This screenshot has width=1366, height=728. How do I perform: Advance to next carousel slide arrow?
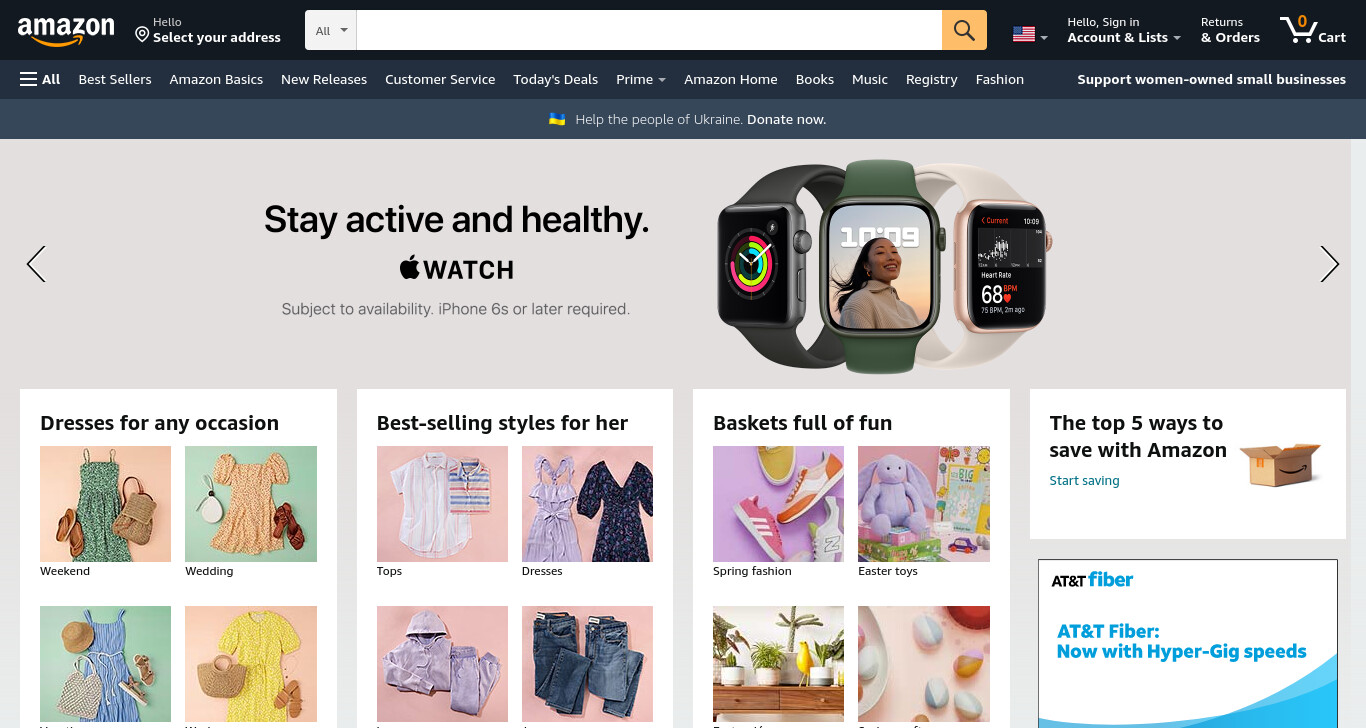point(1329,264)
